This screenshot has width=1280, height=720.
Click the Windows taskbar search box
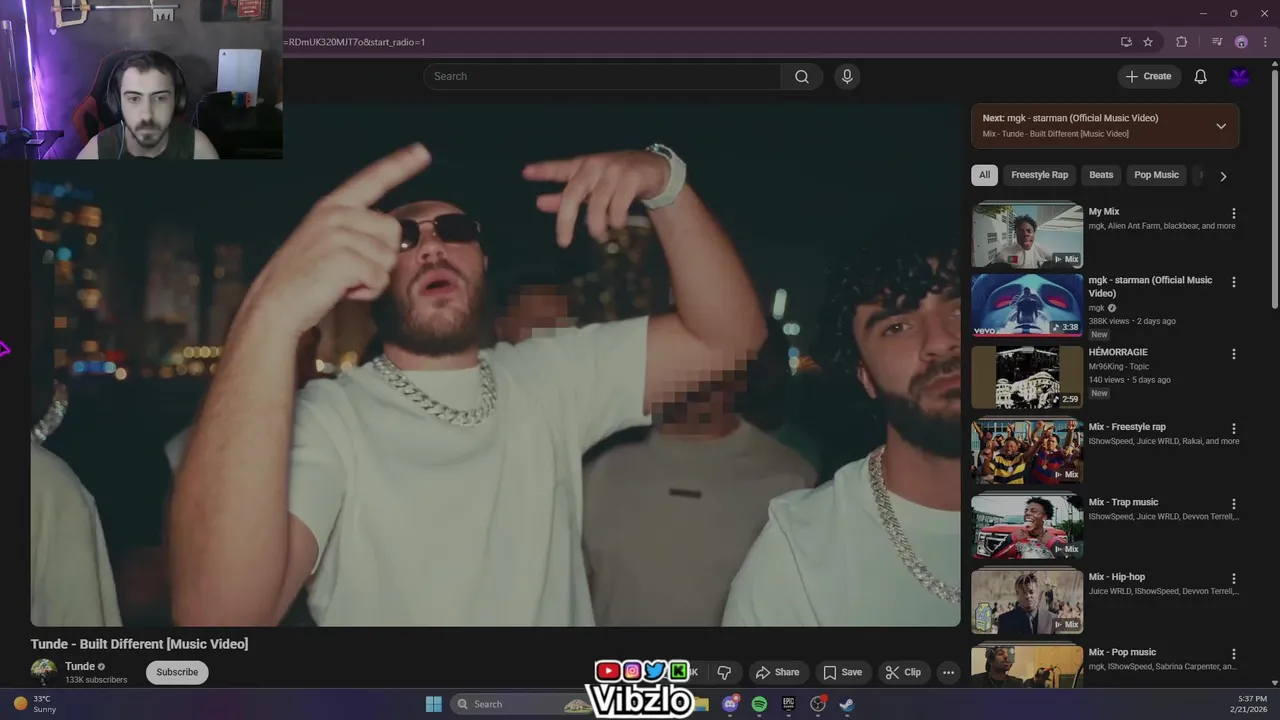pos(520,704)
